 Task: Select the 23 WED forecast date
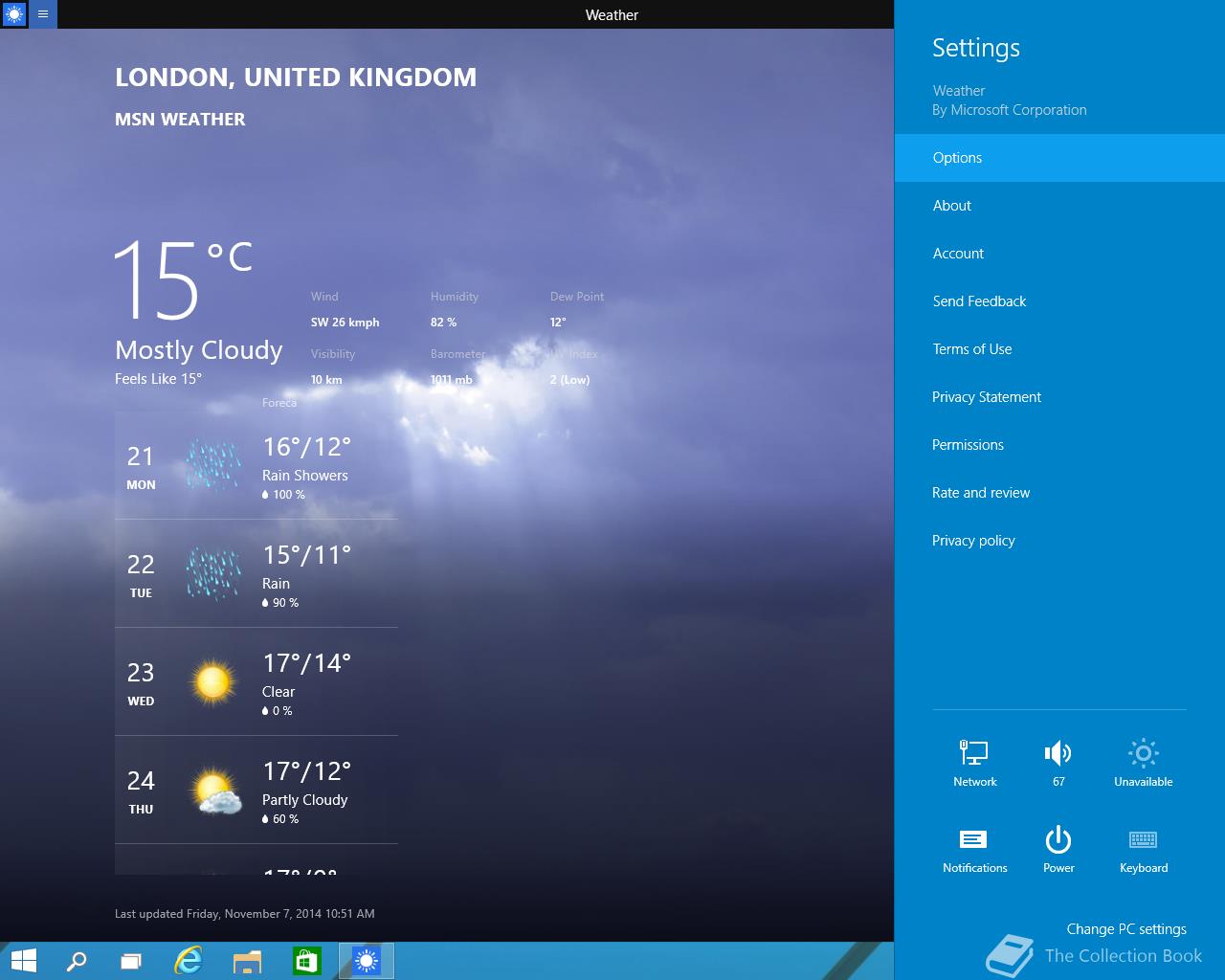click(141, 683)
